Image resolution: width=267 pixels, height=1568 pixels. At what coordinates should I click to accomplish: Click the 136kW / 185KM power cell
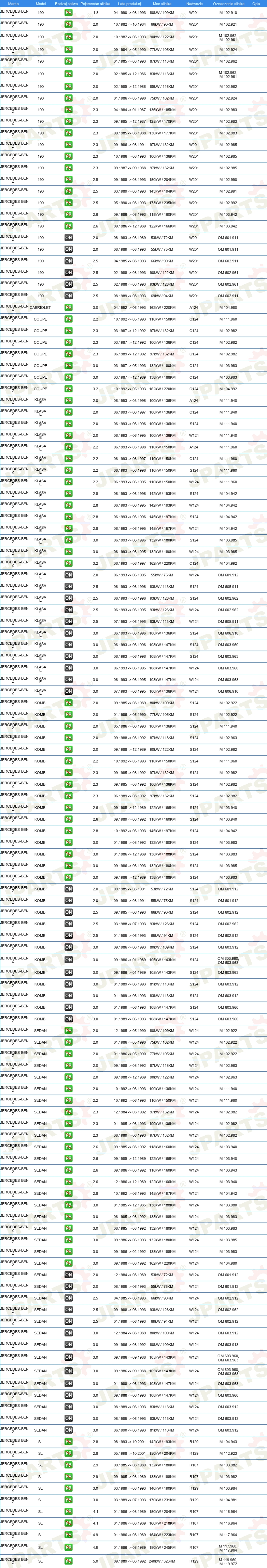point(162,110)
